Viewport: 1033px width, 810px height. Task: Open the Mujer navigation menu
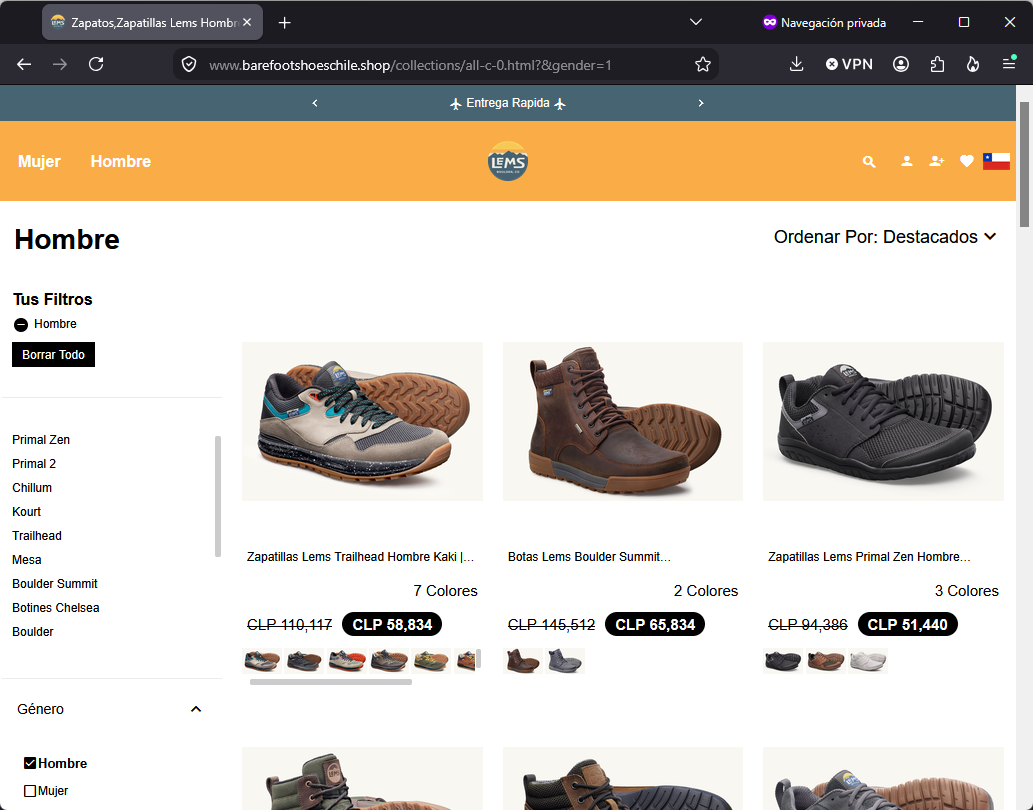click(40, 161)
